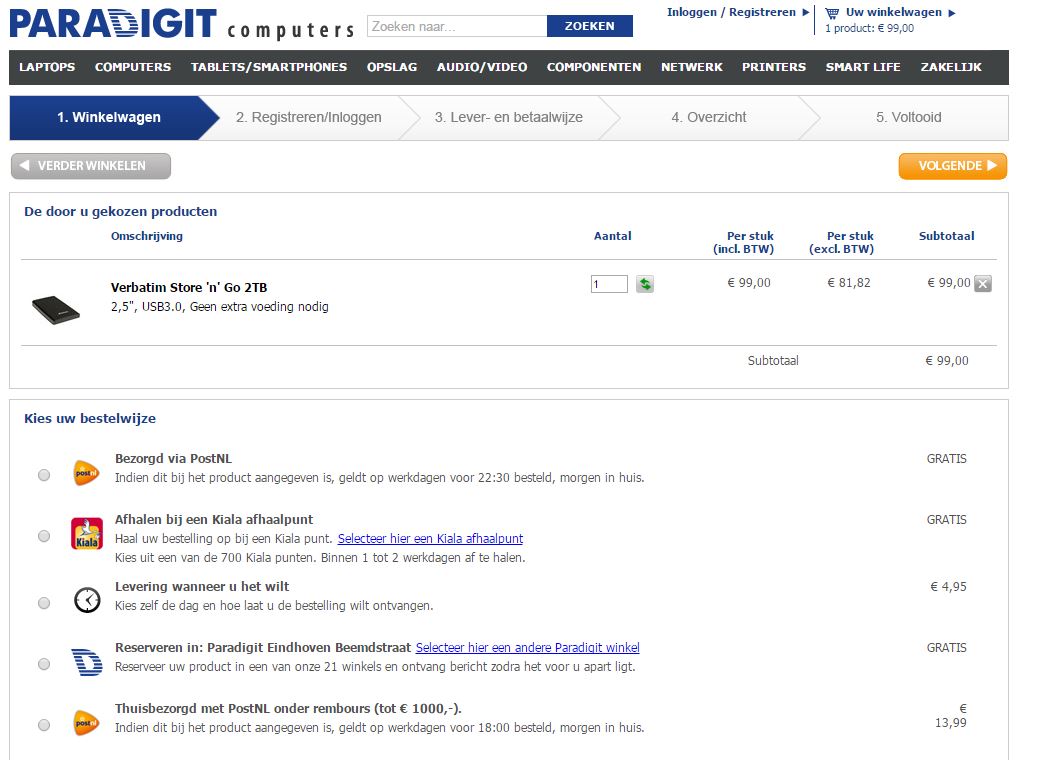The height and width of the screenshot is (760, 1037).
Task: Open the Smart Life menu
Action: tap(863, 67)
